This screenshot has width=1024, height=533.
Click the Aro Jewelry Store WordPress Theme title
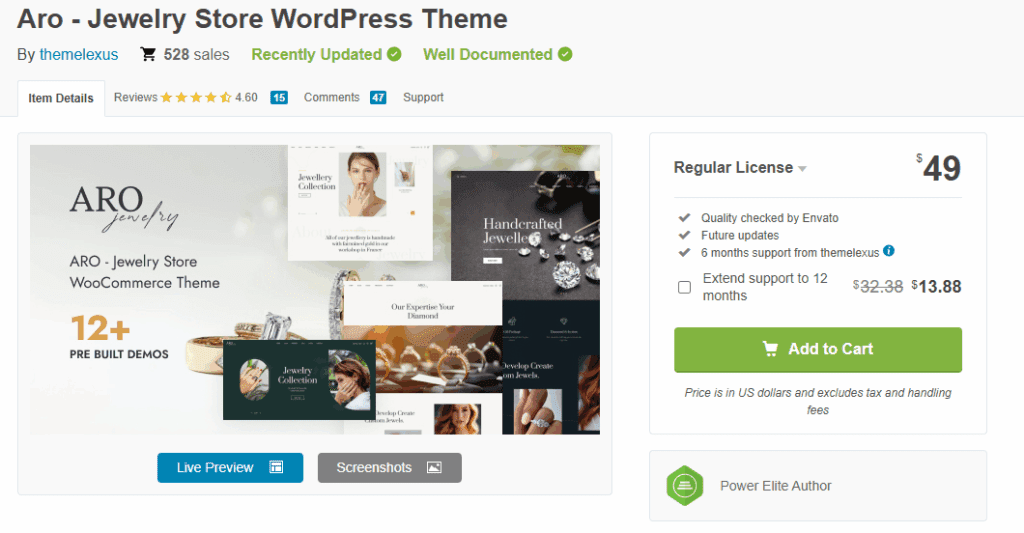[x=262, y=18]
